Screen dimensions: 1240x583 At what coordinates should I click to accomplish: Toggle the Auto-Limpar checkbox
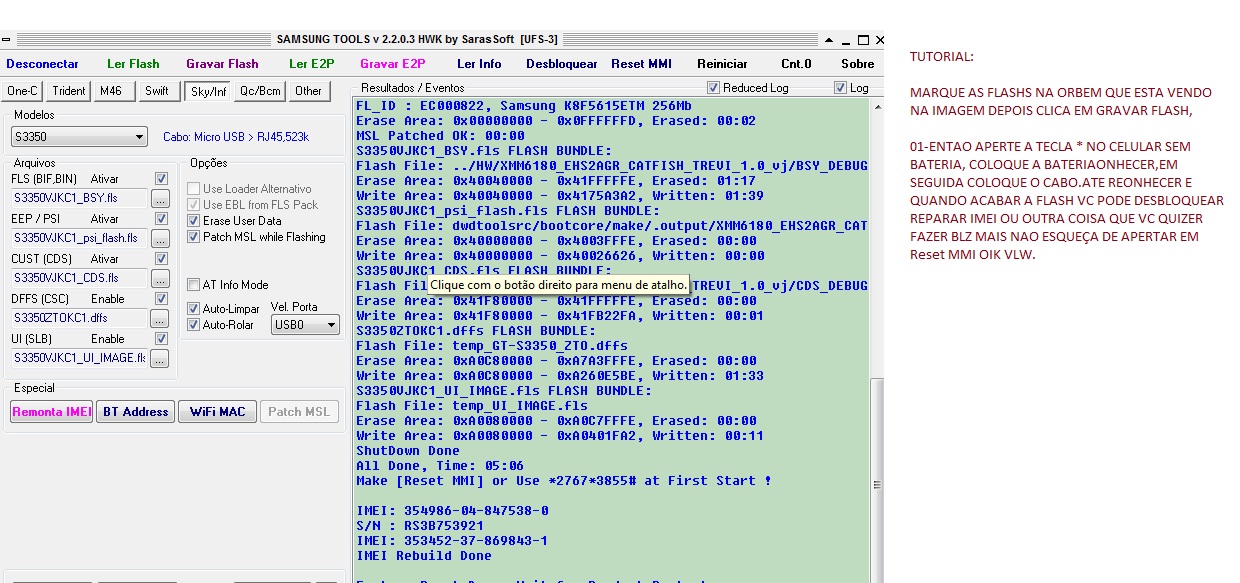pos(194,309)
